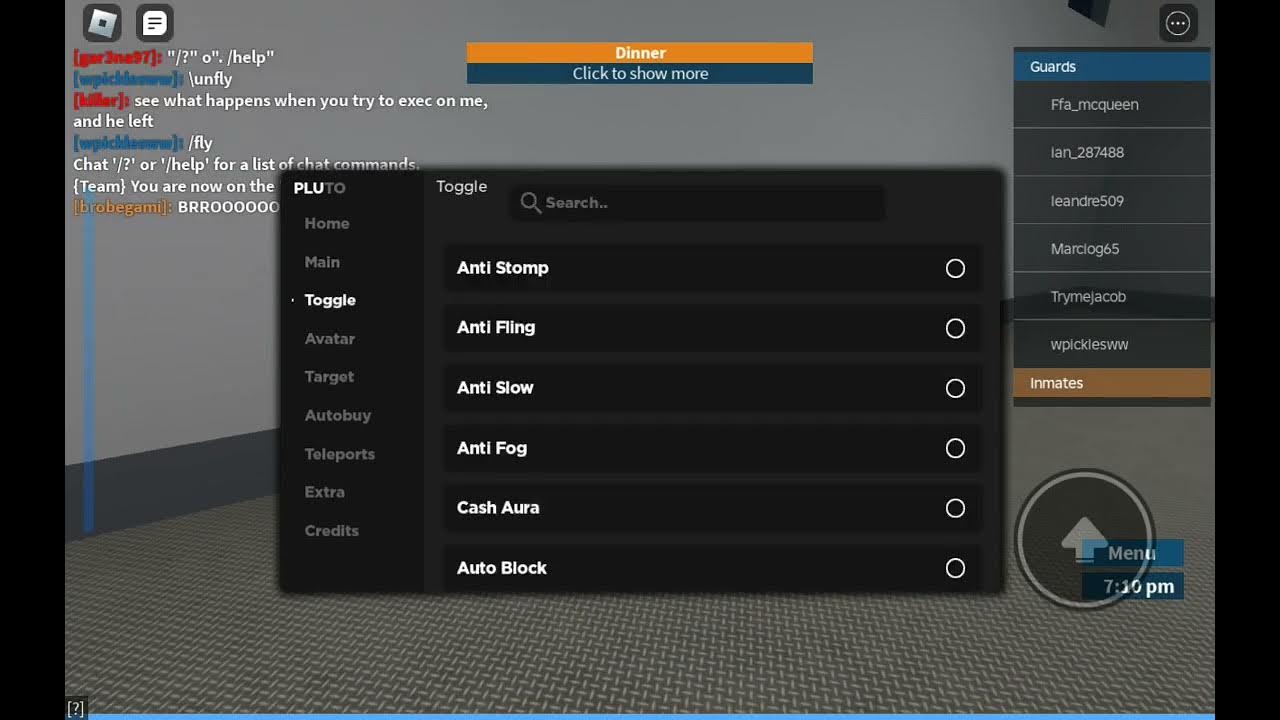Screen dimensions: 1280x720
Task: Open the Extra section
Action: (x=325, y=492)
